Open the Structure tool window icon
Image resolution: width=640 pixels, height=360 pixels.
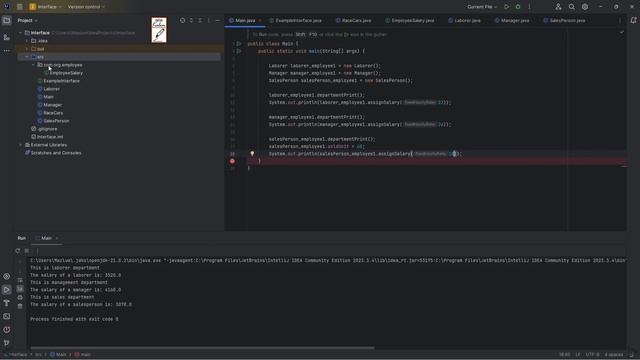[7, 37]
